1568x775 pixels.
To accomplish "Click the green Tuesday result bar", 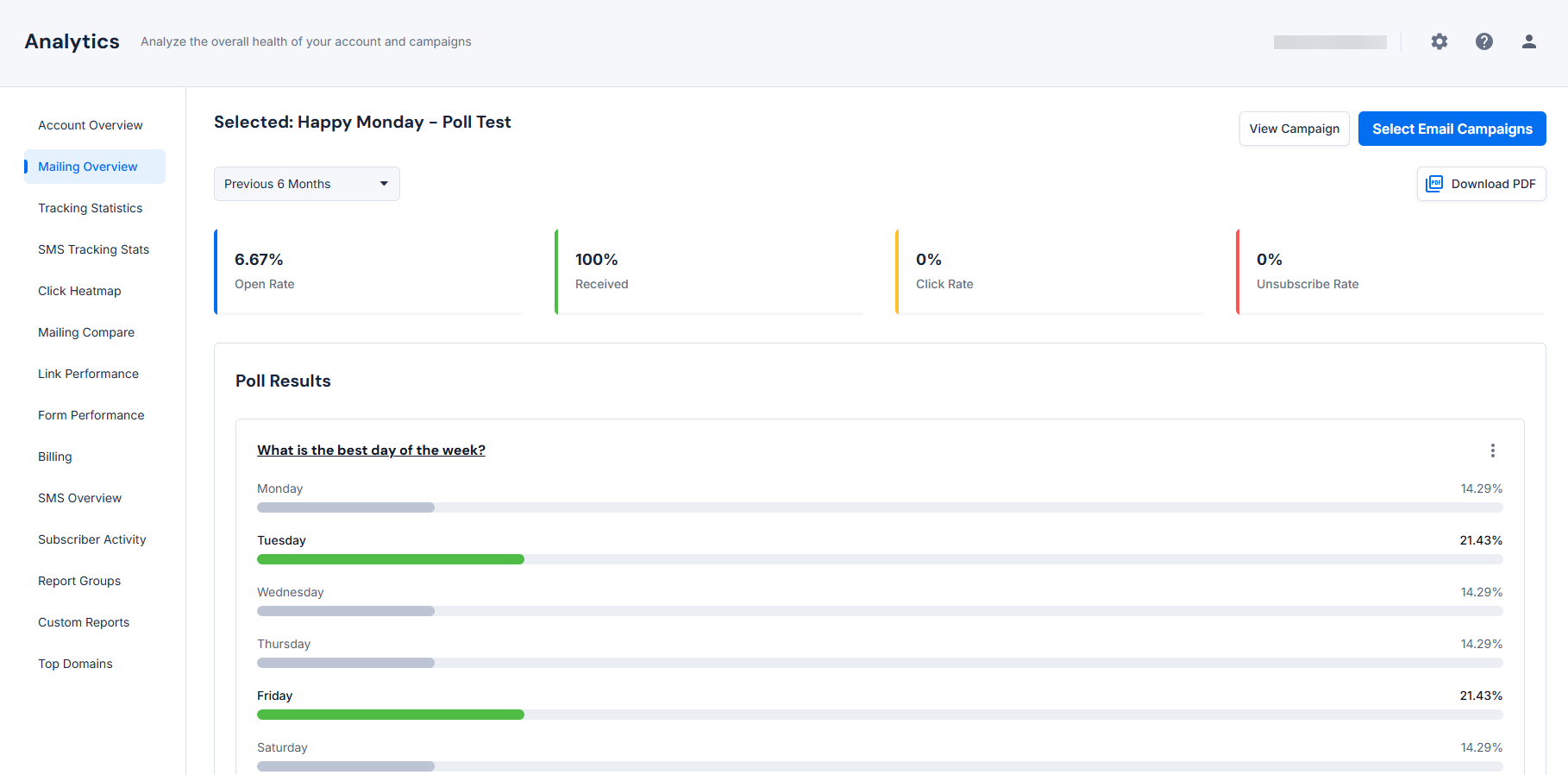I will [391, 559].
